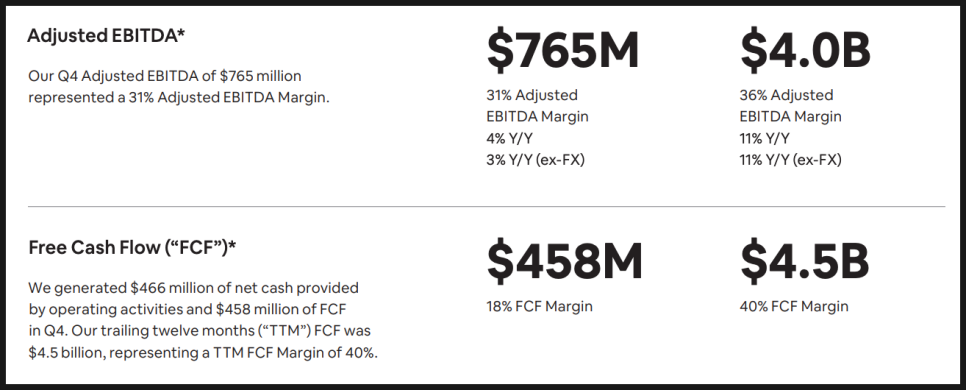Select the $765M quarterly EBITDA figure
The height and width of the screenshot is (390, 966).
[563, 51]
